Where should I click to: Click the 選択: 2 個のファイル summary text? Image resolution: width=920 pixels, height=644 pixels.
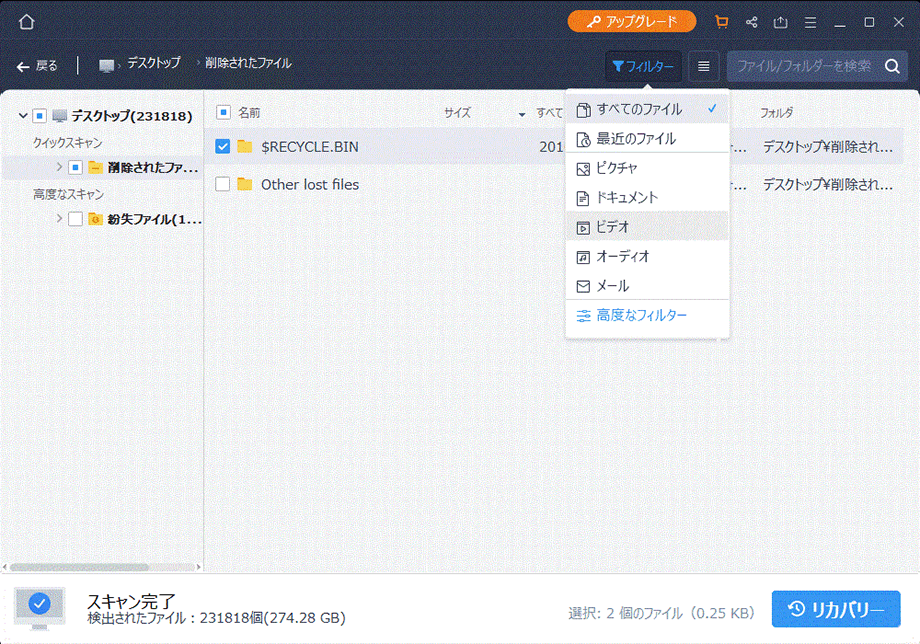(x=661, y=614)
